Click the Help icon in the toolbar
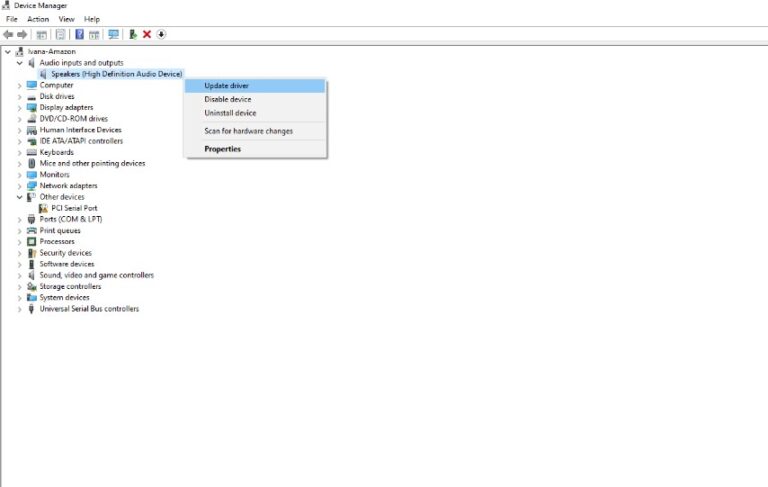768x487 pixels. click(79, 34)
